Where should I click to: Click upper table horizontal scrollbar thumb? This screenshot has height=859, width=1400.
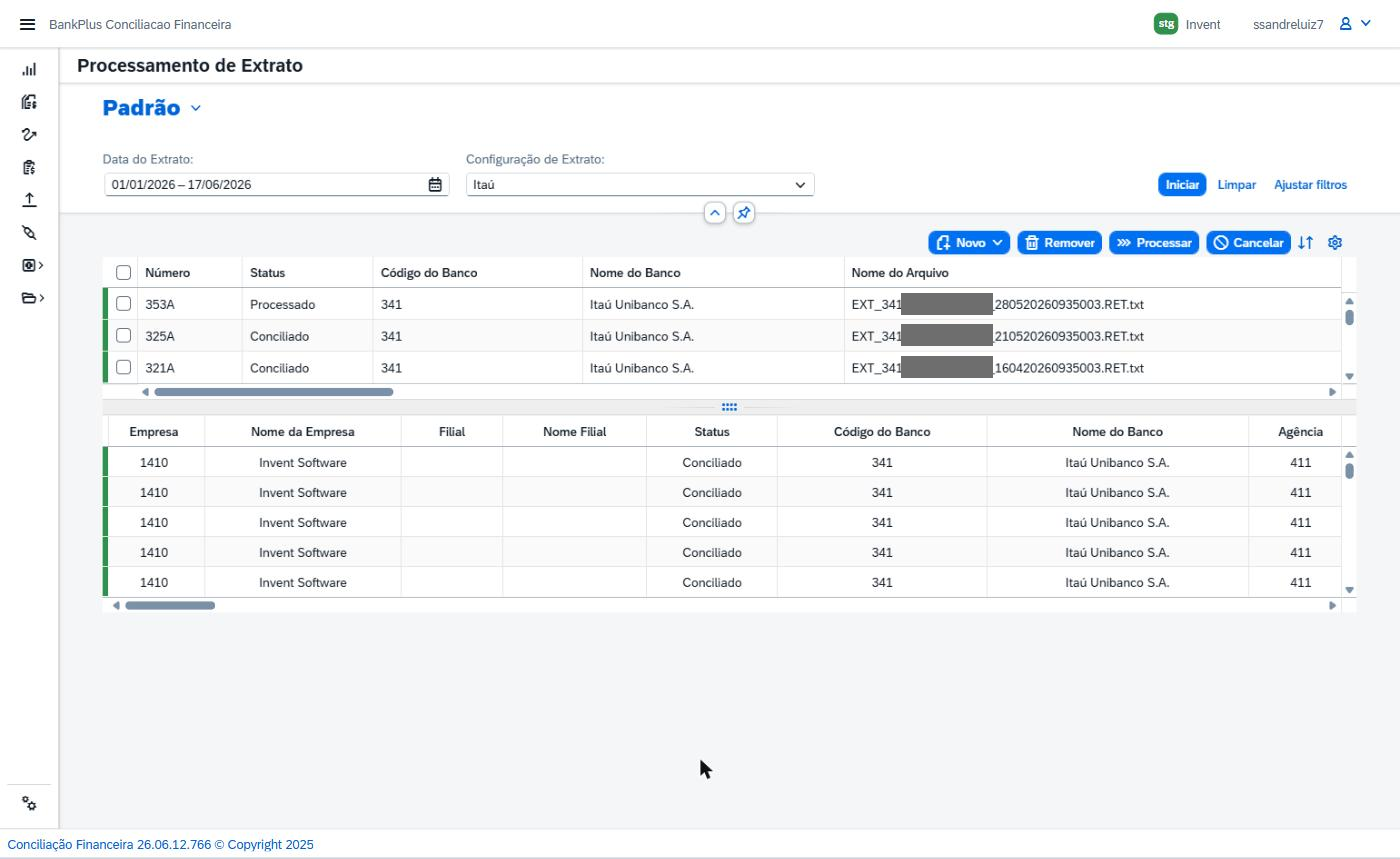click(273, 392)
